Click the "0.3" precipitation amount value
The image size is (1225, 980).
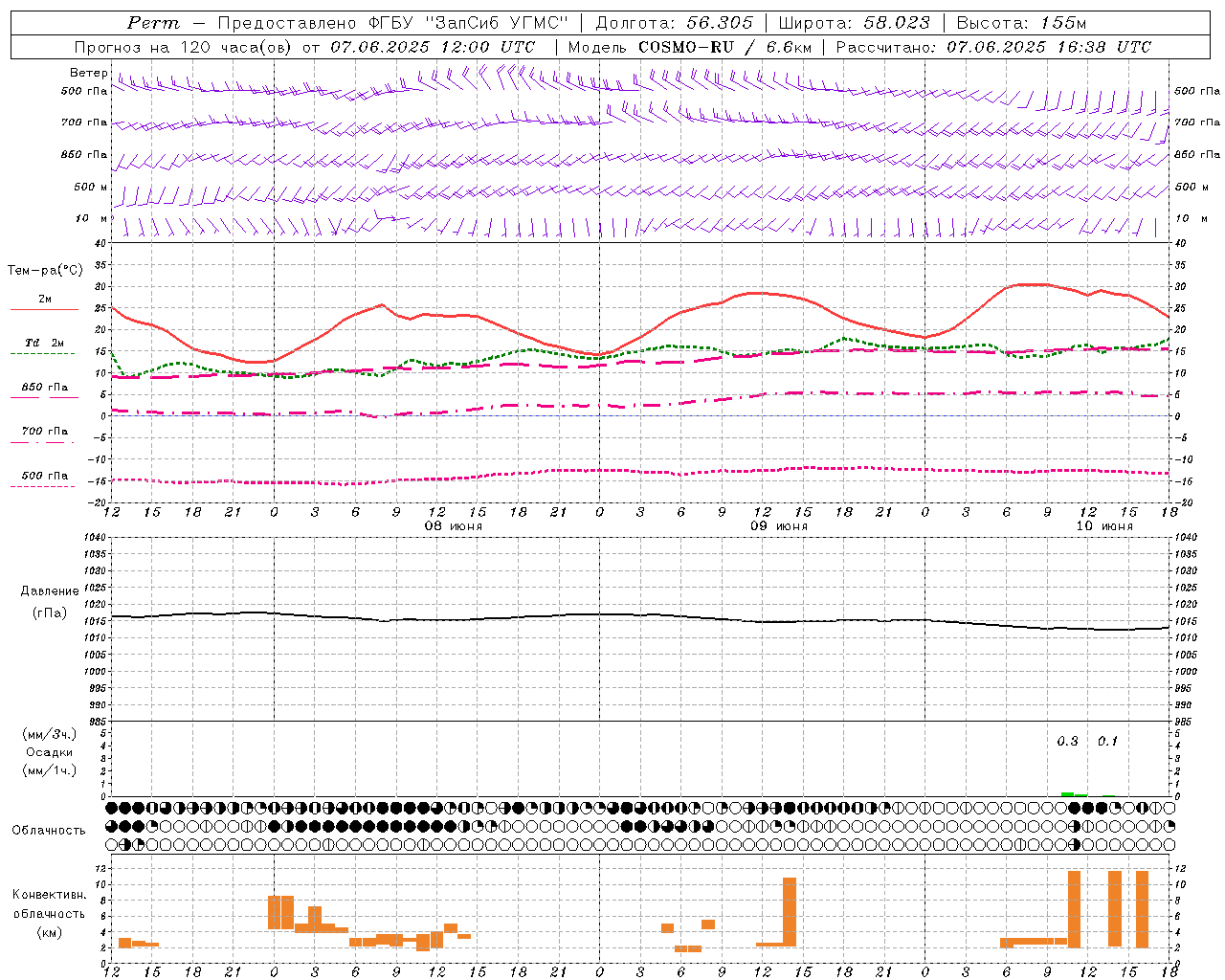(x=1067, y=742)
